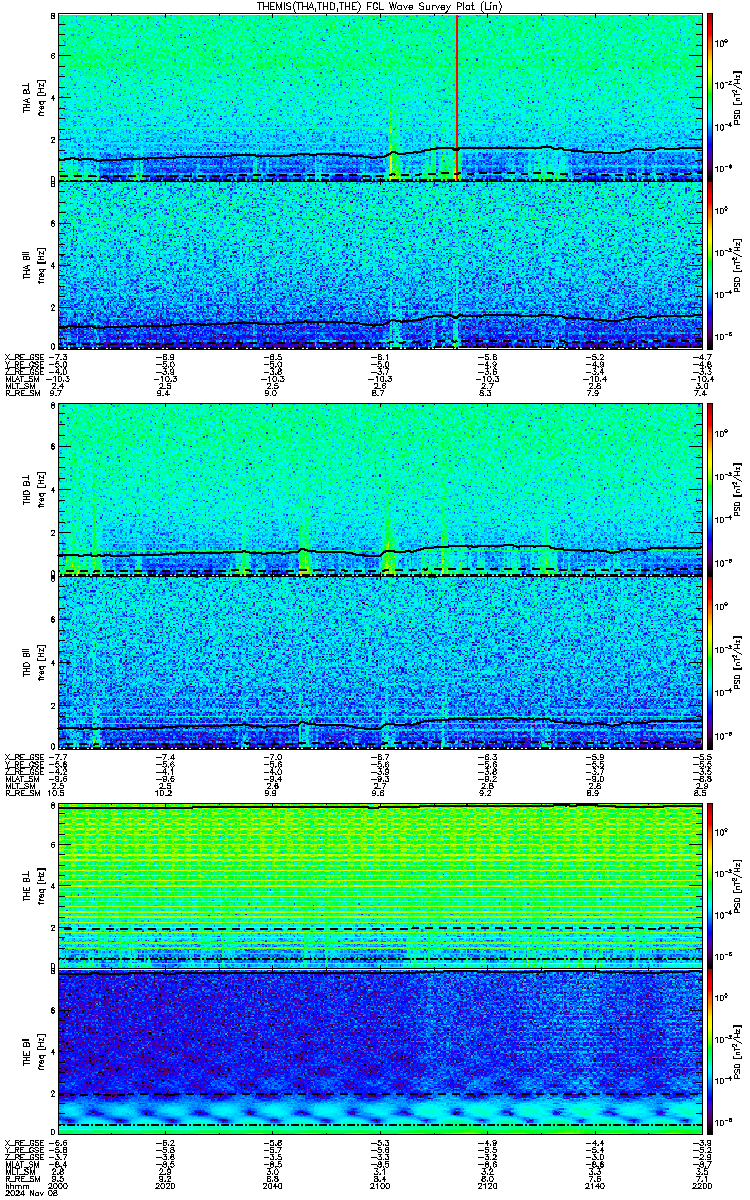Select the THA B⊥ spectrogram panel
This screenshot has width=750, height=1200.
(x=381, y=97)
